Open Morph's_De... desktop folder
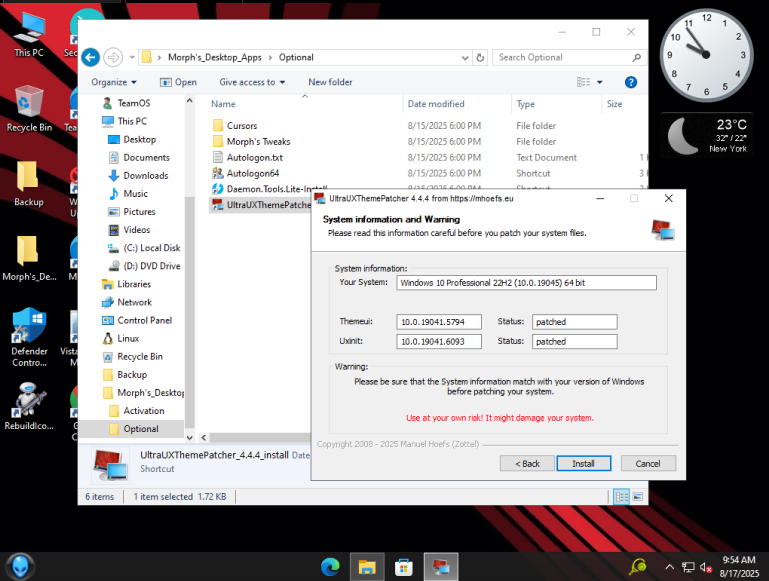Viewport: 769px width, 581px height. pos(28,258)
